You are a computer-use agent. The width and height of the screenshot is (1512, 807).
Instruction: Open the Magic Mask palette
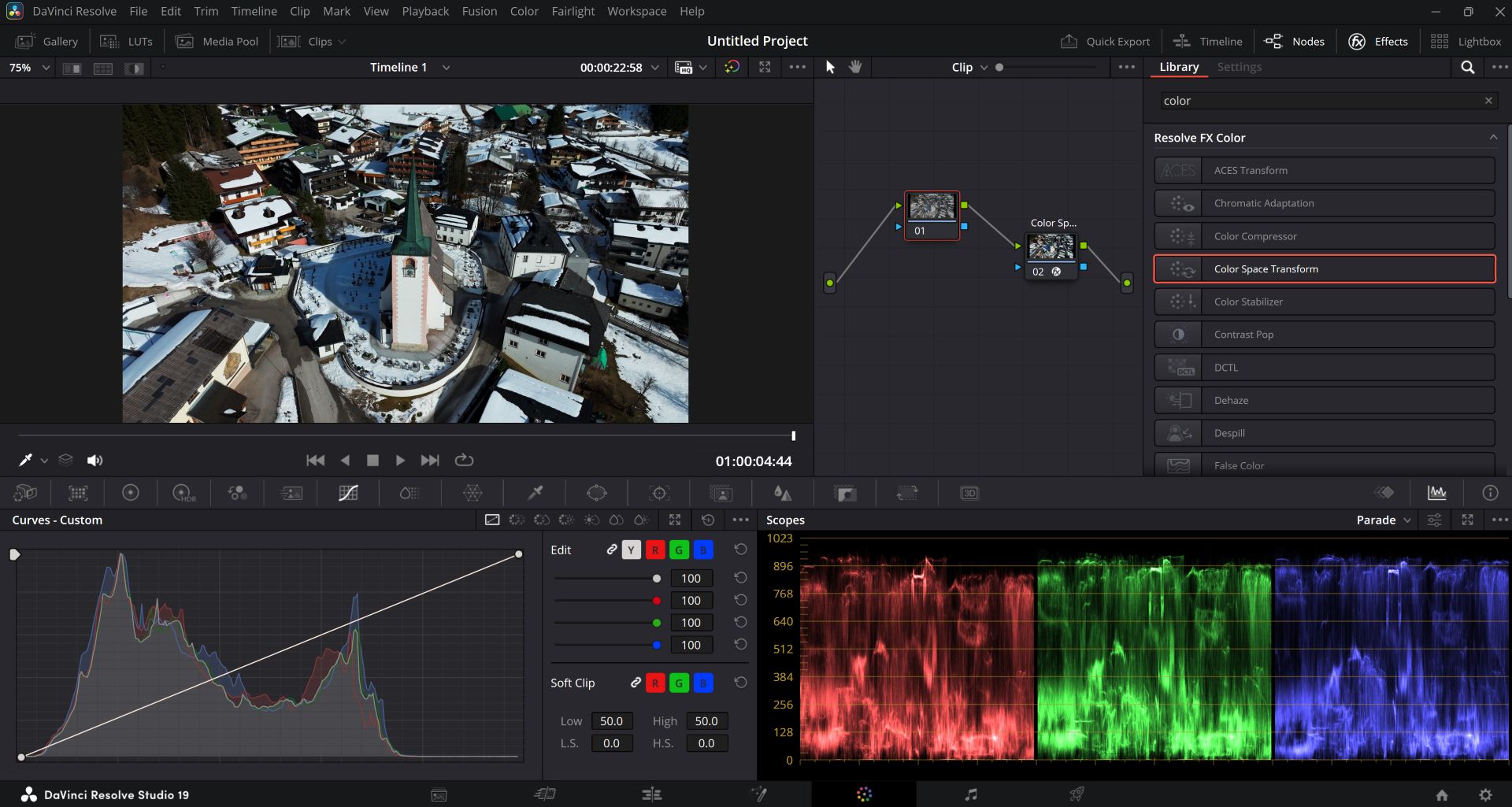[x=722, y=493]
